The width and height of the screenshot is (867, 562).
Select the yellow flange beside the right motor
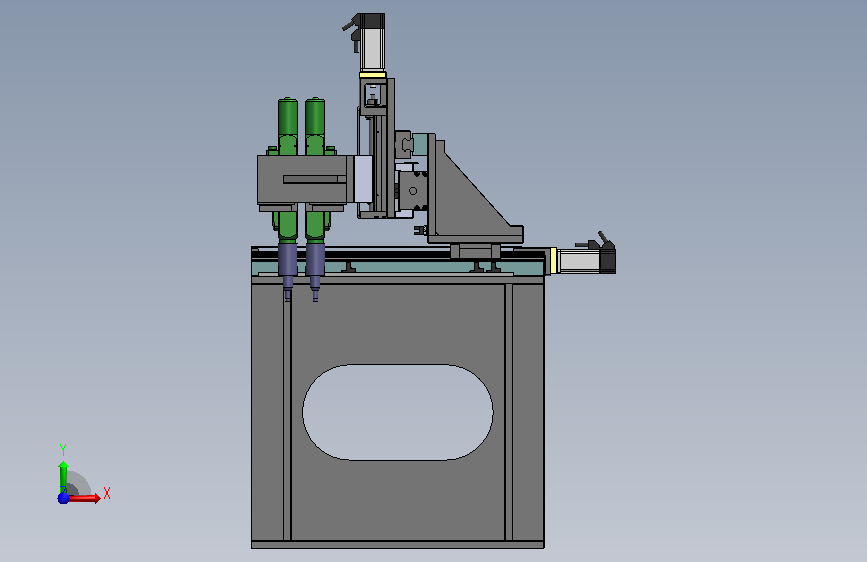(x=553, y=261)
